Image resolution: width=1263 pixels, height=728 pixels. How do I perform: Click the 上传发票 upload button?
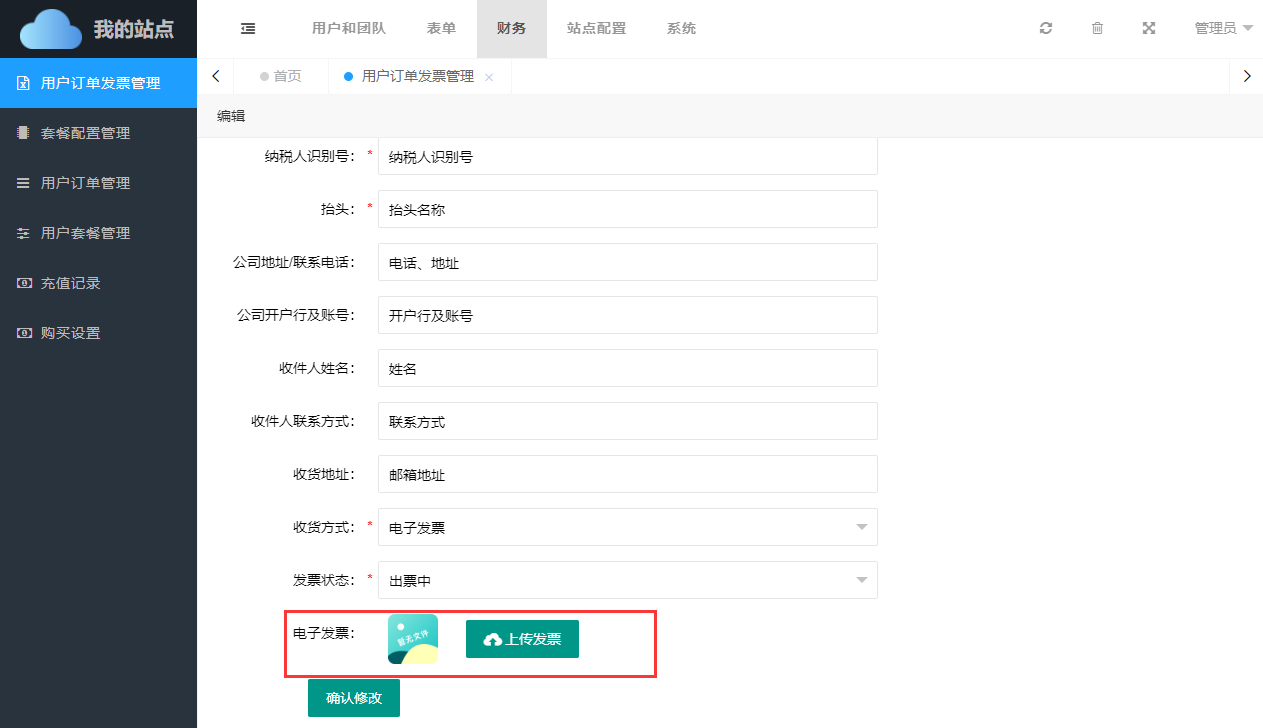522,639
